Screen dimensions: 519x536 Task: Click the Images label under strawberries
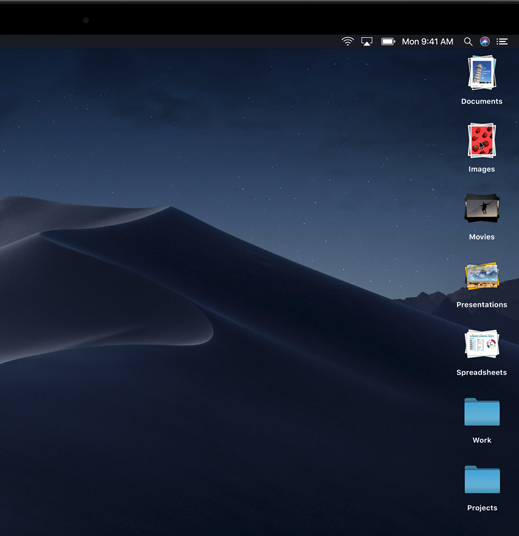click(x=482, y=169)
